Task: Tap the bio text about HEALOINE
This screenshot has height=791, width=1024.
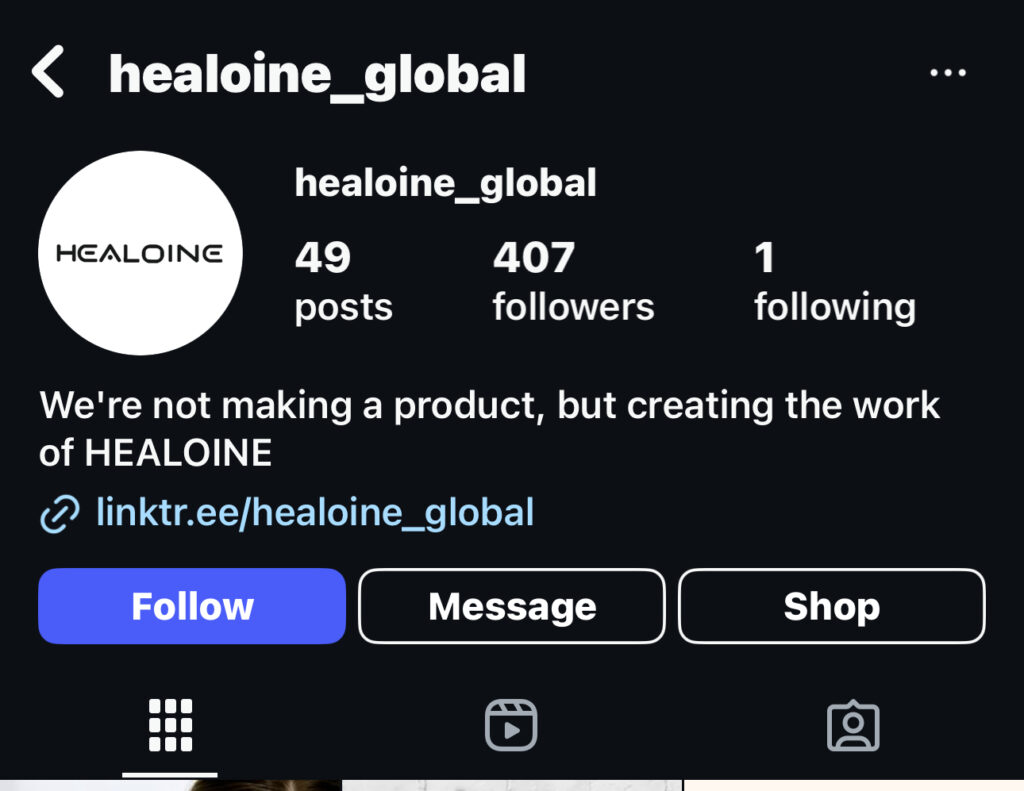Action: coord(489,428)
